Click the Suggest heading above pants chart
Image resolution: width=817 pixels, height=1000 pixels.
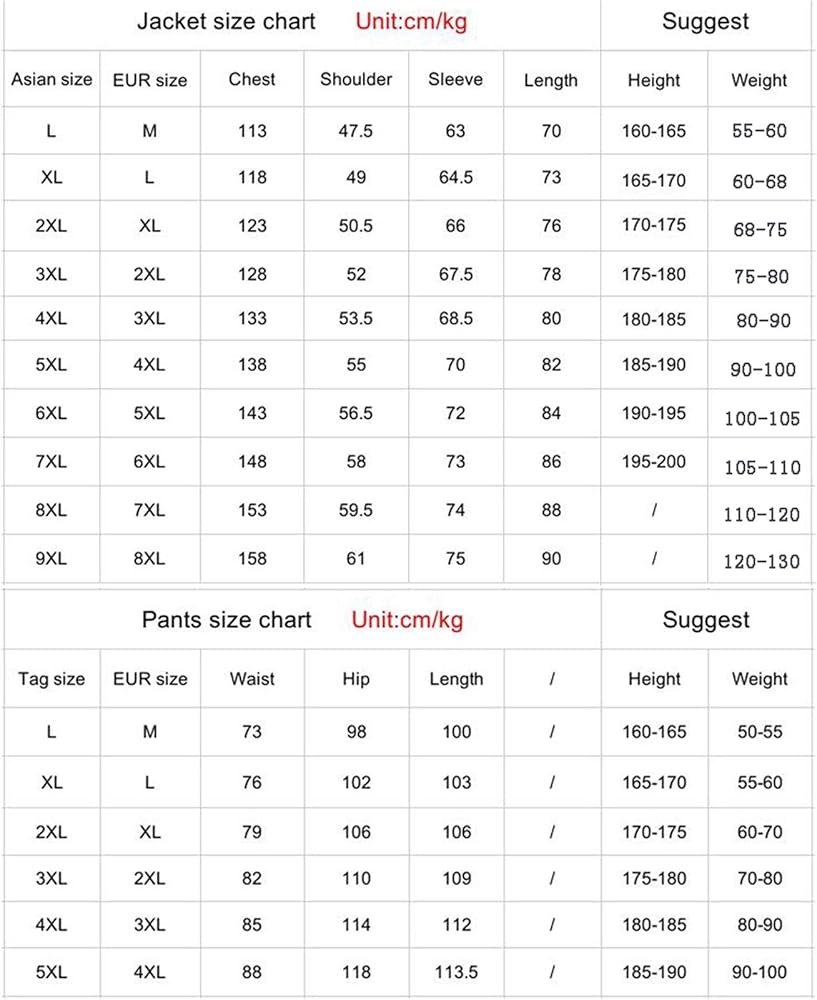tap(706, 620)
